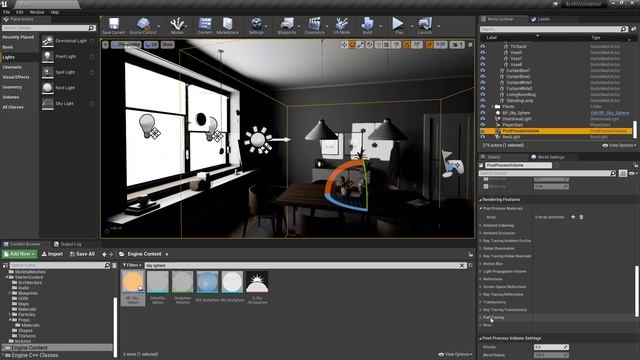Click the array trash delete icon
The width and height of the screenshot is (640, 360).
[581, 217]
